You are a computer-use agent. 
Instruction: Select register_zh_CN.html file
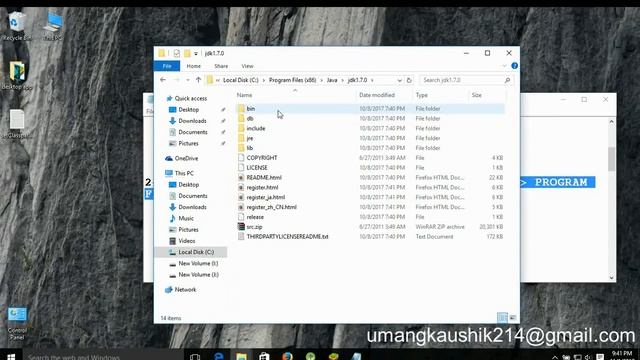pos(271,207)
